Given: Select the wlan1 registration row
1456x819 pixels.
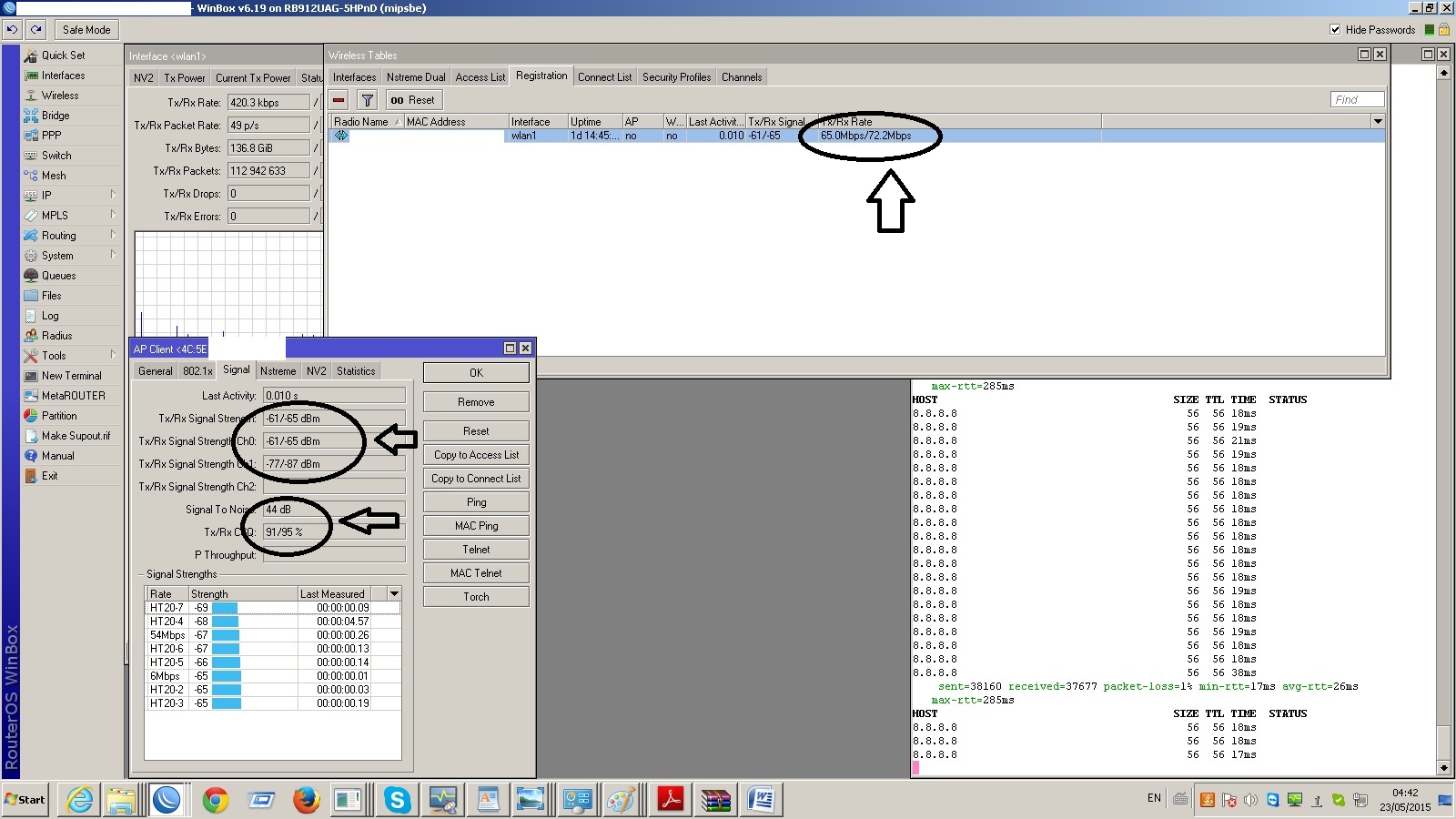Looking at the screenshot, I should click(856, 136).
